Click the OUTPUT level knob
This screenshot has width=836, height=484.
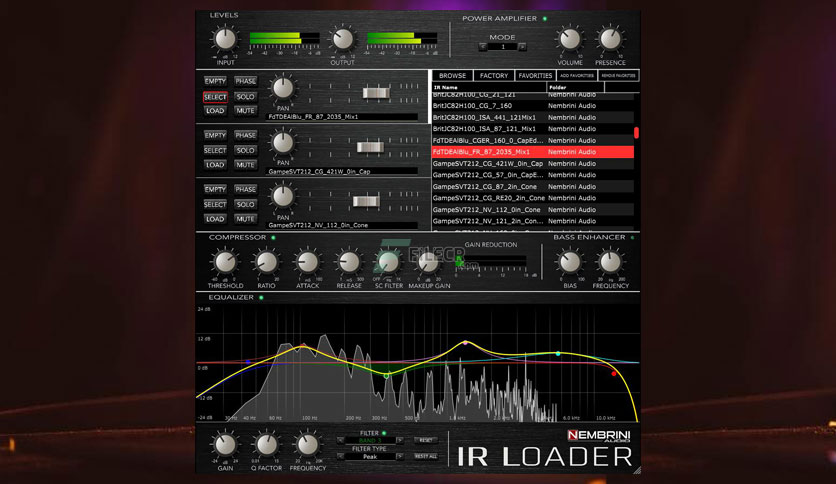coord(342,39)
